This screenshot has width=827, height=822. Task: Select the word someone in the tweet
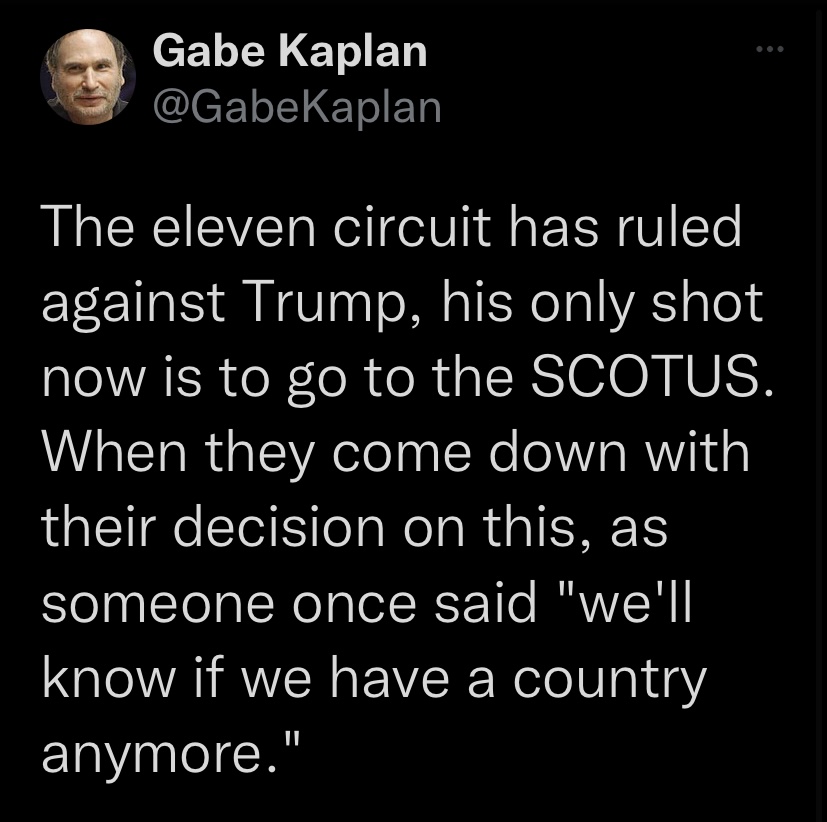(158, 606)
